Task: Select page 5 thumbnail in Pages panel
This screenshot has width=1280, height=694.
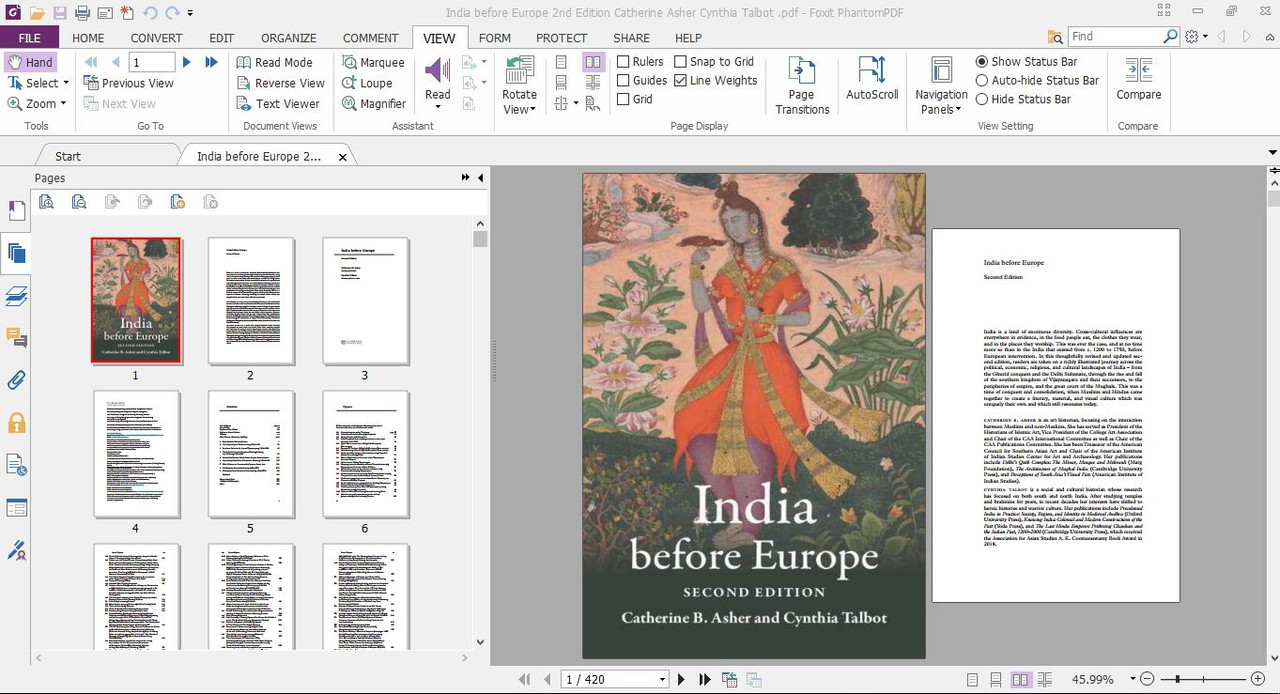Action: coord(251,454)
